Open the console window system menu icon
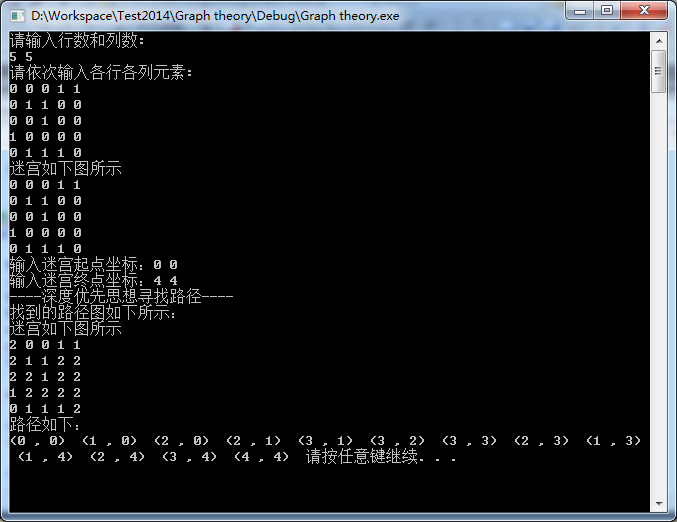 click(17, 16)
